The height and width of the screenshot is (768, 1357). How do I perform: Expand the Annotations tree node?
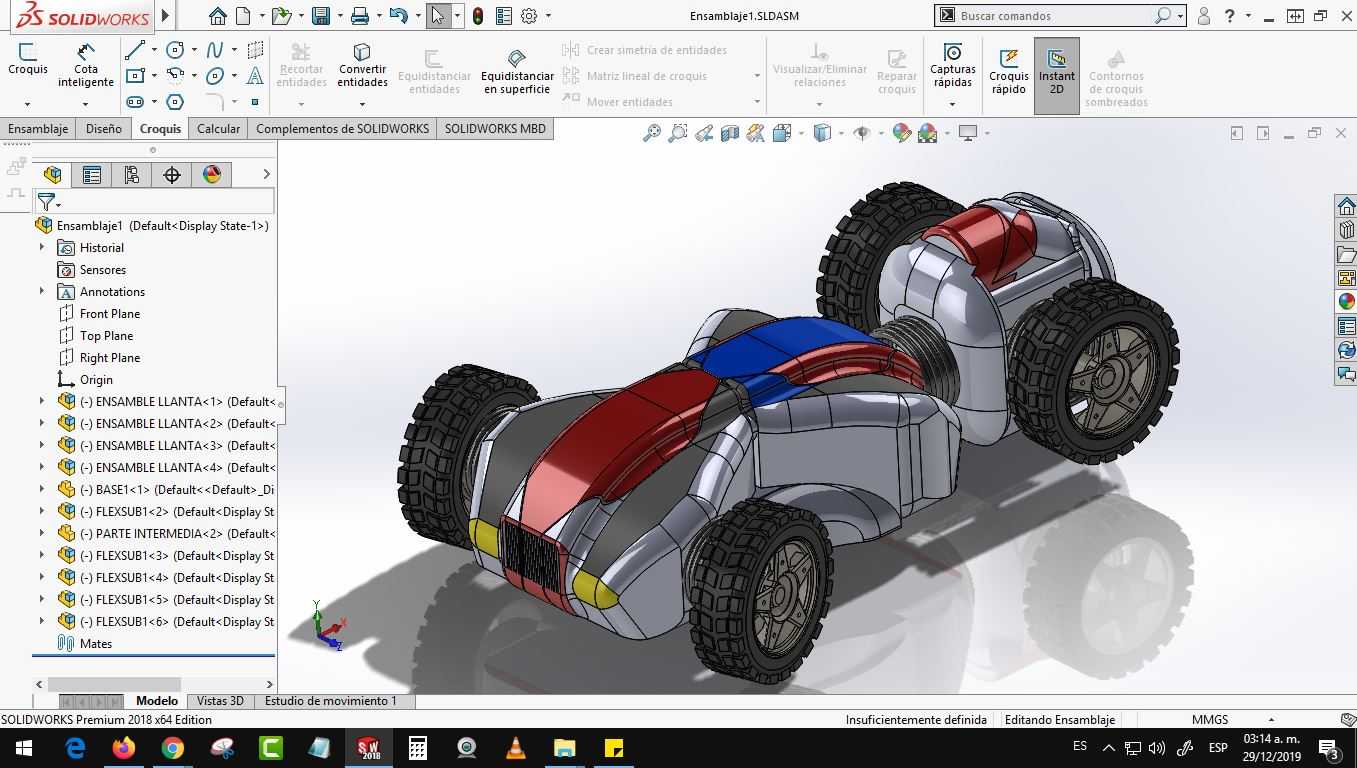coord(42,291)
